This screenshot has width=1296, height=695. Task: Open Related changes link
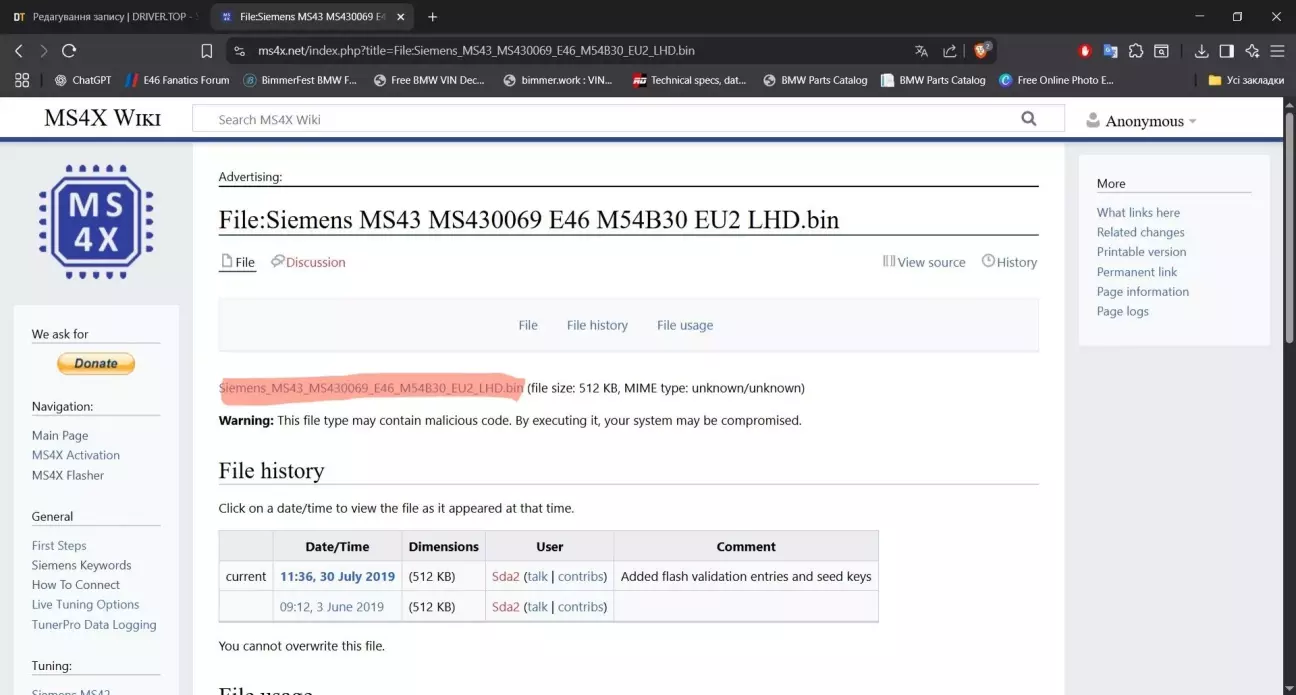click(x=1141, y=232)
